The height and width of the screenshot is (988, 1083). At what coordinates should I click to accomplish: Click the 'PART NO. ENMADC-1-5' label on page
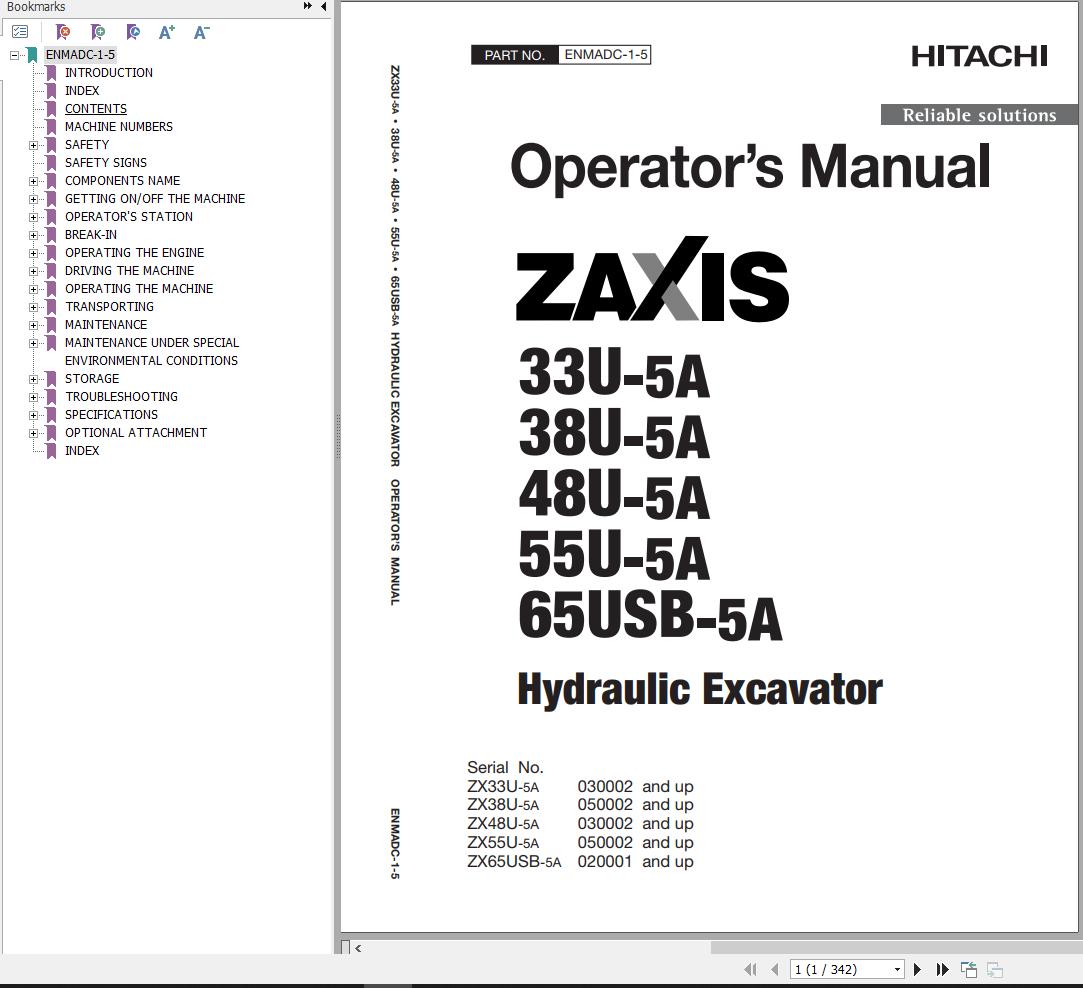[x=561, y=55]
